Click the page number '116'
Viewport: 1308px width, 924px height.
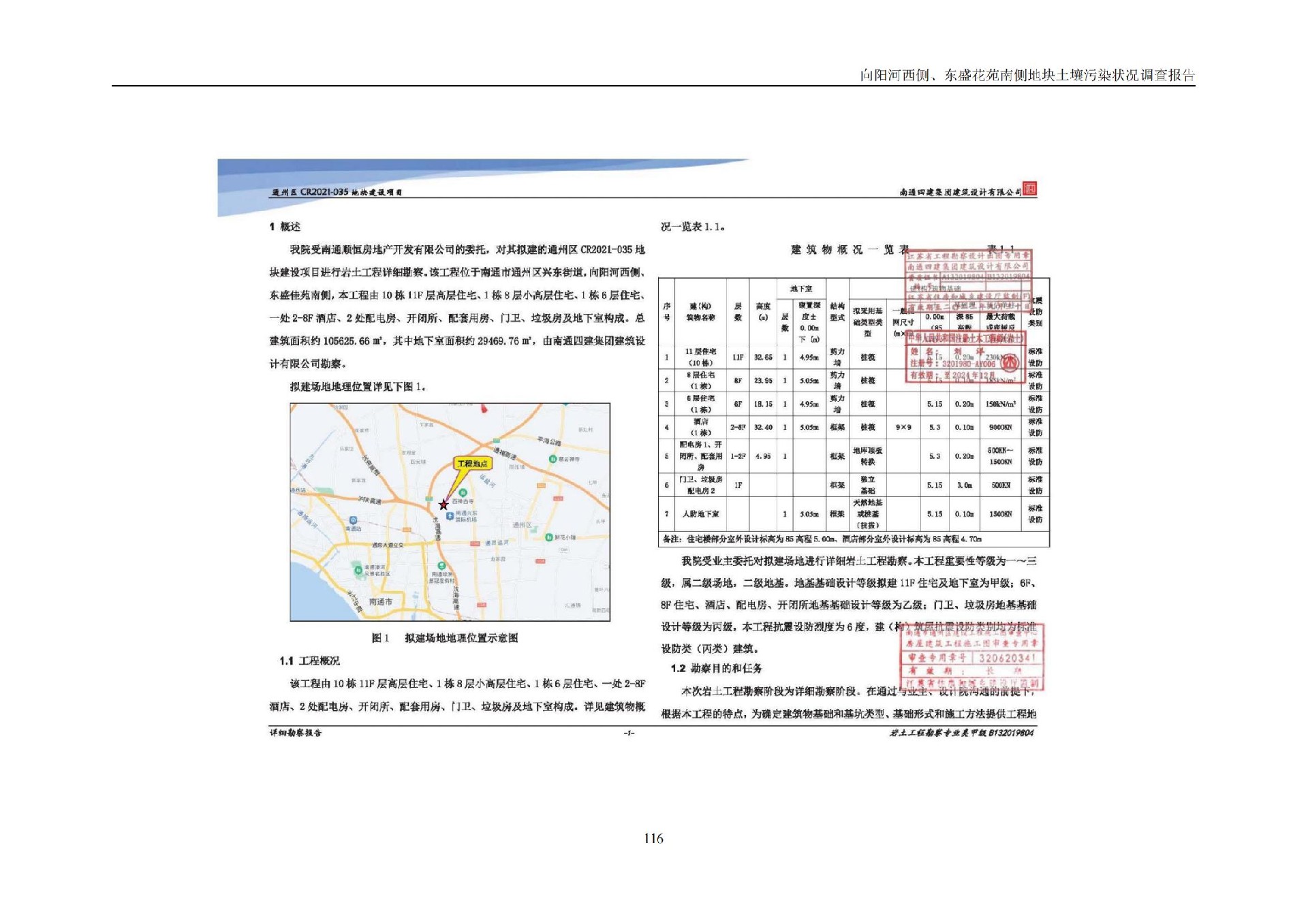click(x=653, y=839)
